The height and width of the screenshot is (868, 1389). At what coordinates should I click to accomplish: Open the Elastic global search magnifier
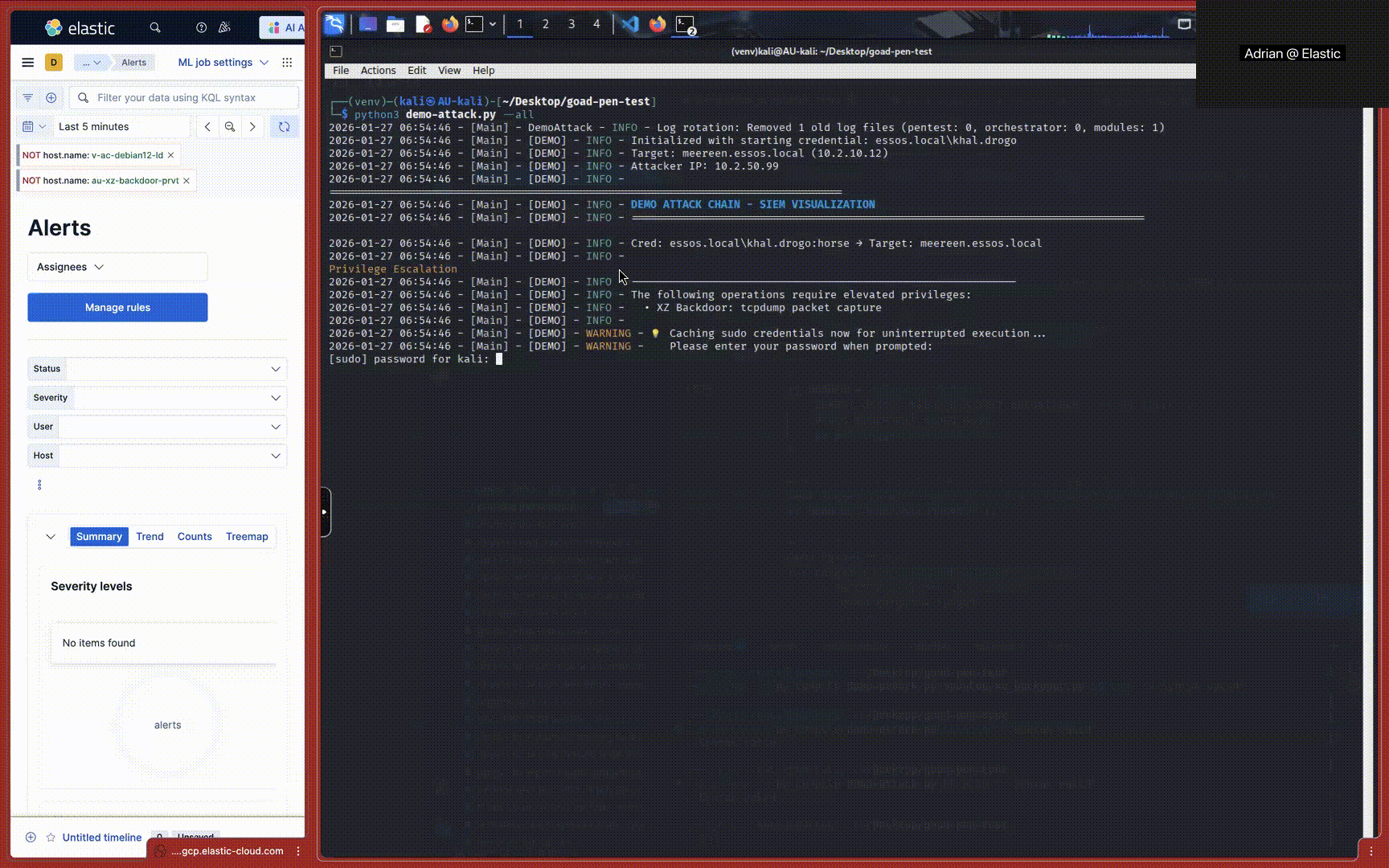[x=155, y=28]
